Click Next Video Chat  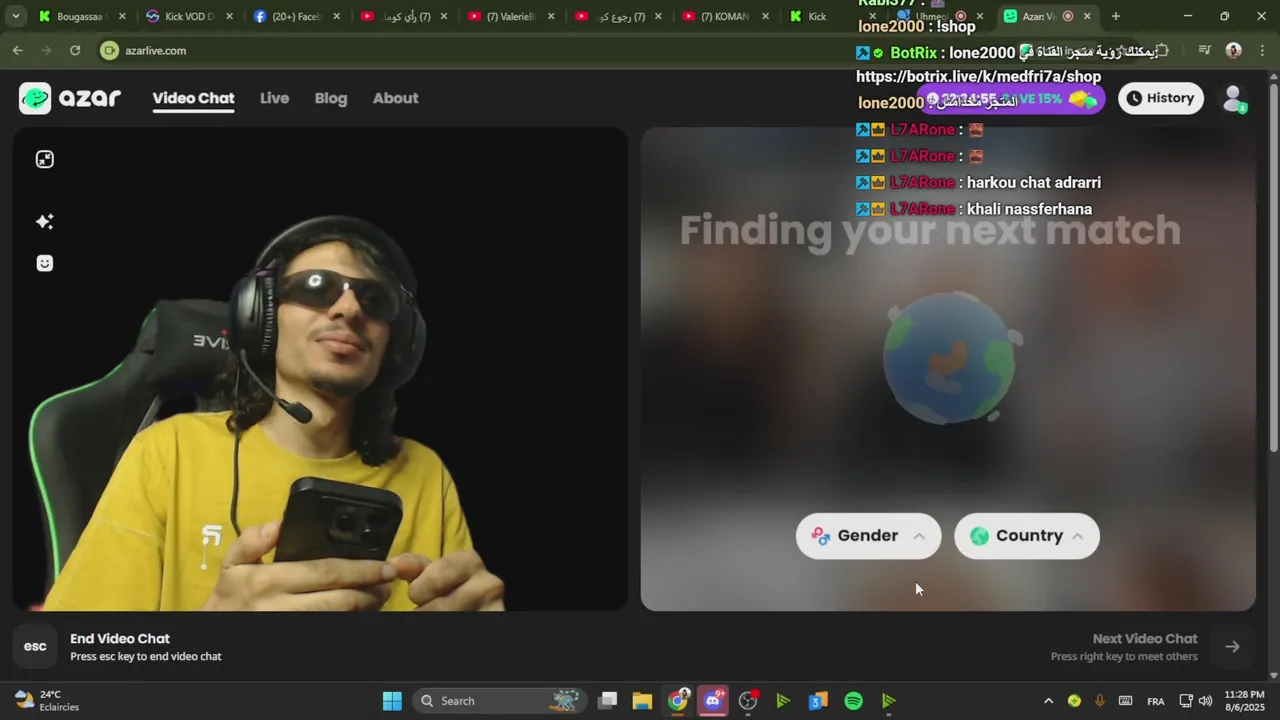tap(1145, 639)
